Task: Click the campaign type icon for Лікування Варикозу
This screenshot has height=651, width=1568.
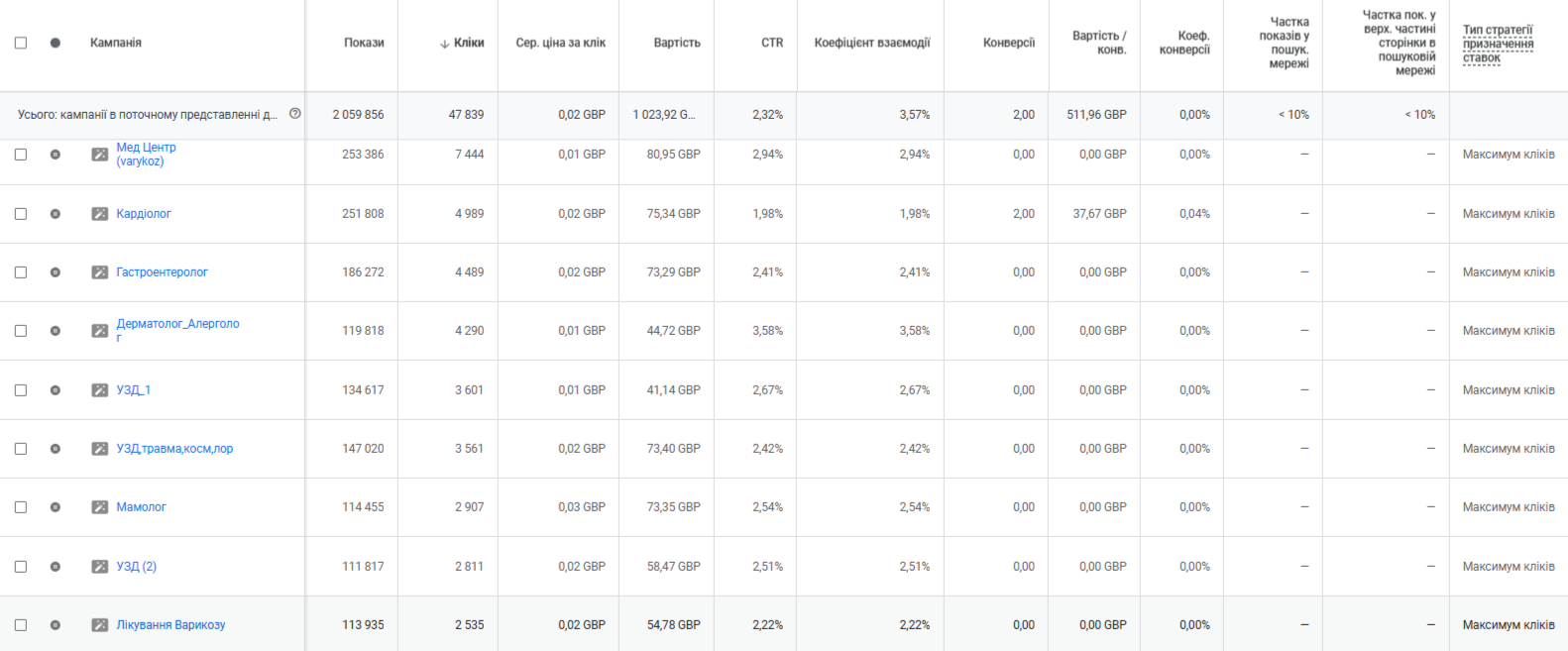Action: click(100, 625)
